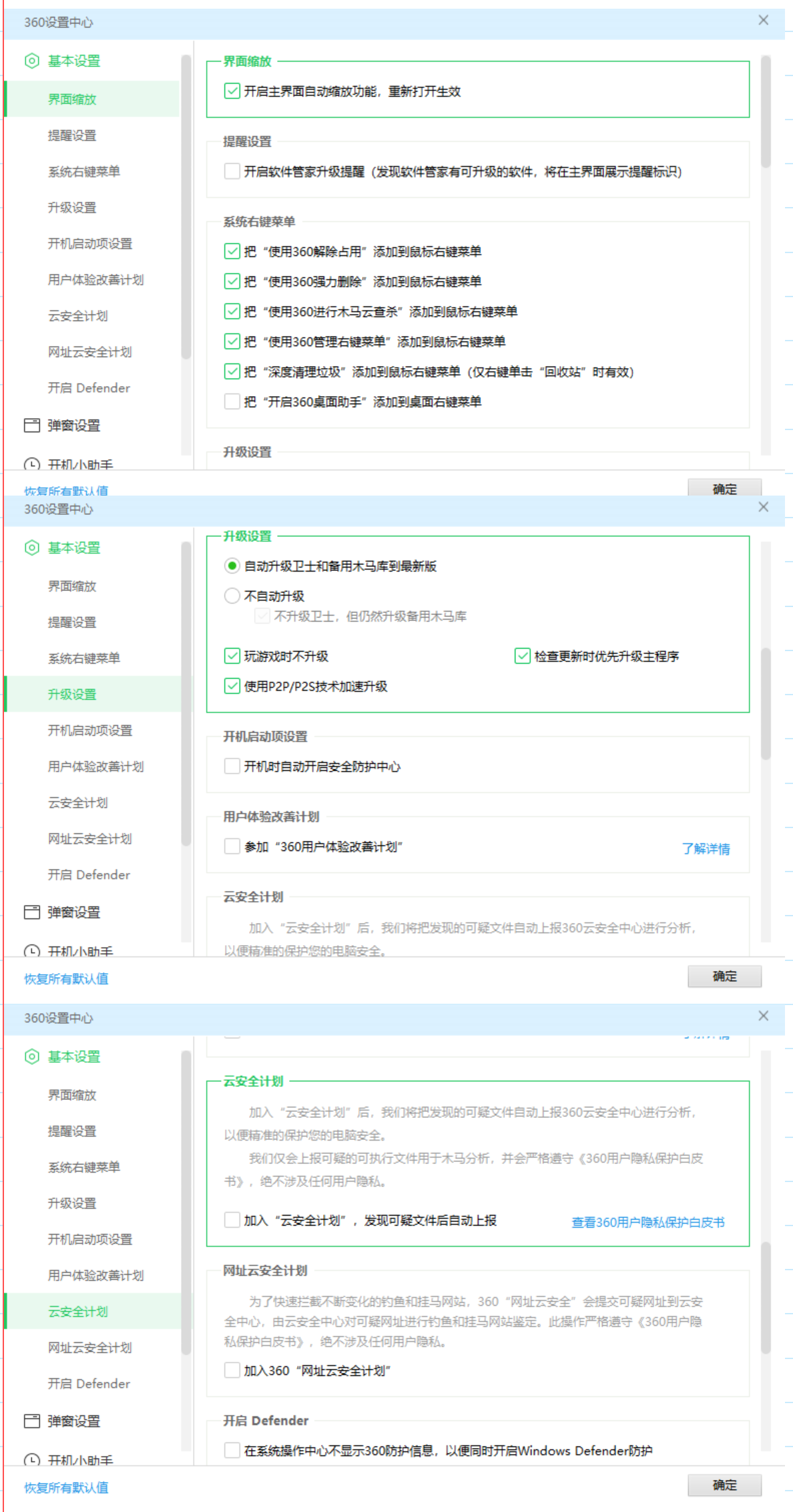Click content scrollbar thumb in 界面缩放 window
Screen dimensions: 793x1512
766,112
